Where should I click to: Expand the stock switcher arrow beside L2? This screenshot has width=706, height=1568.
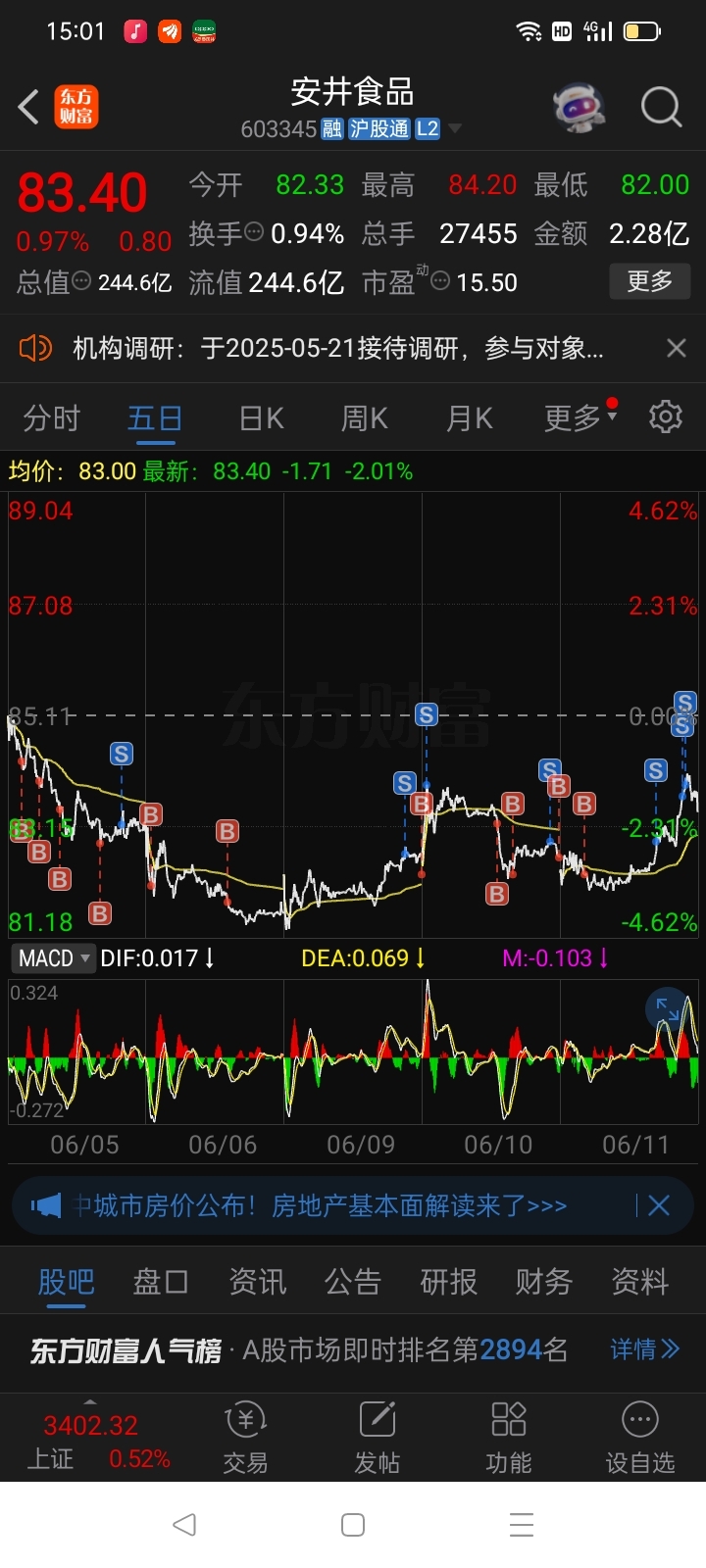[454, 129]
